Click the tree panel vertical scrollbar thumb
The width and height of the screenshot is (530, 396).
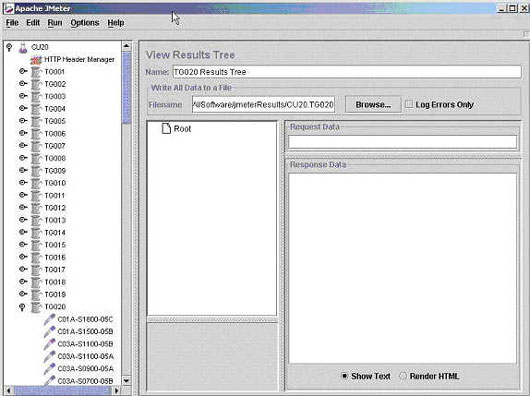pos(126,87)
